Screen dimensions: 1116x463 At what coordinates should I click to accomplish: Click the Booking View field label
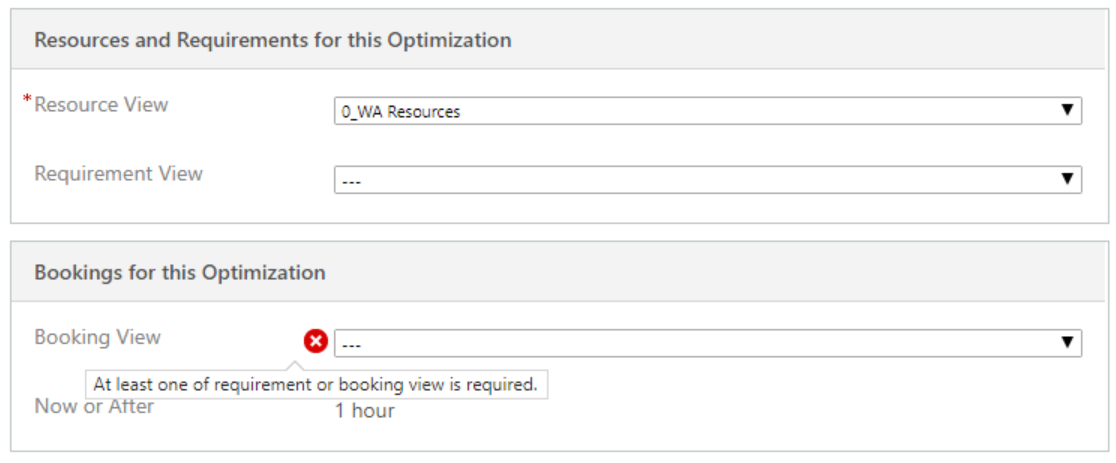point(97,337)
